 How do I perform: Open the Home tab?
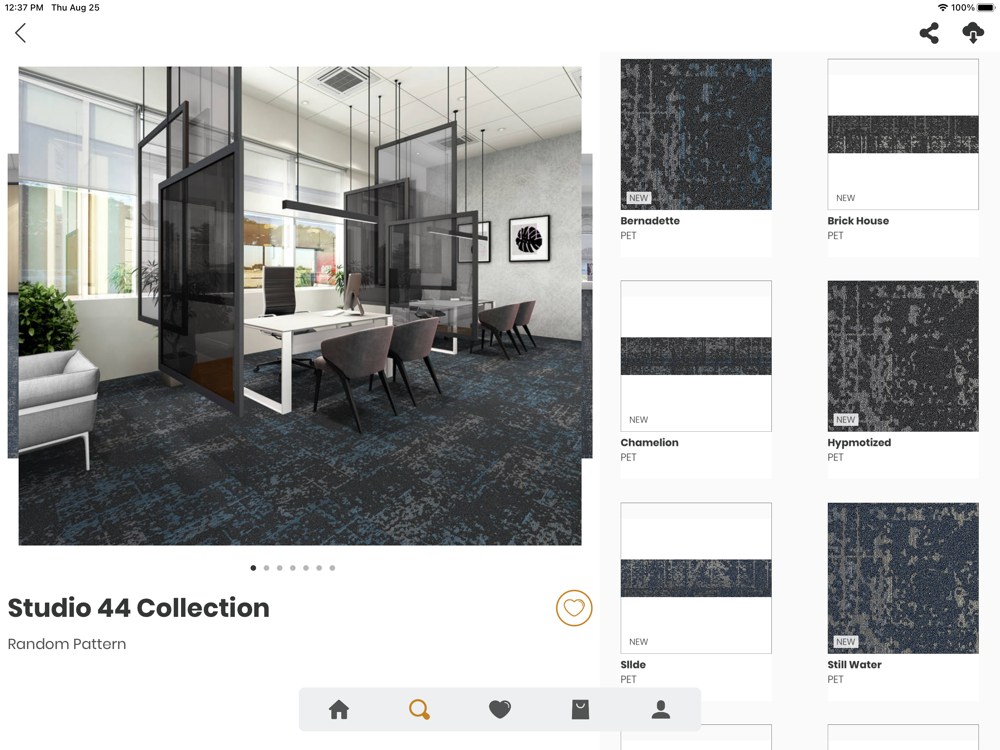pos(339,709)
